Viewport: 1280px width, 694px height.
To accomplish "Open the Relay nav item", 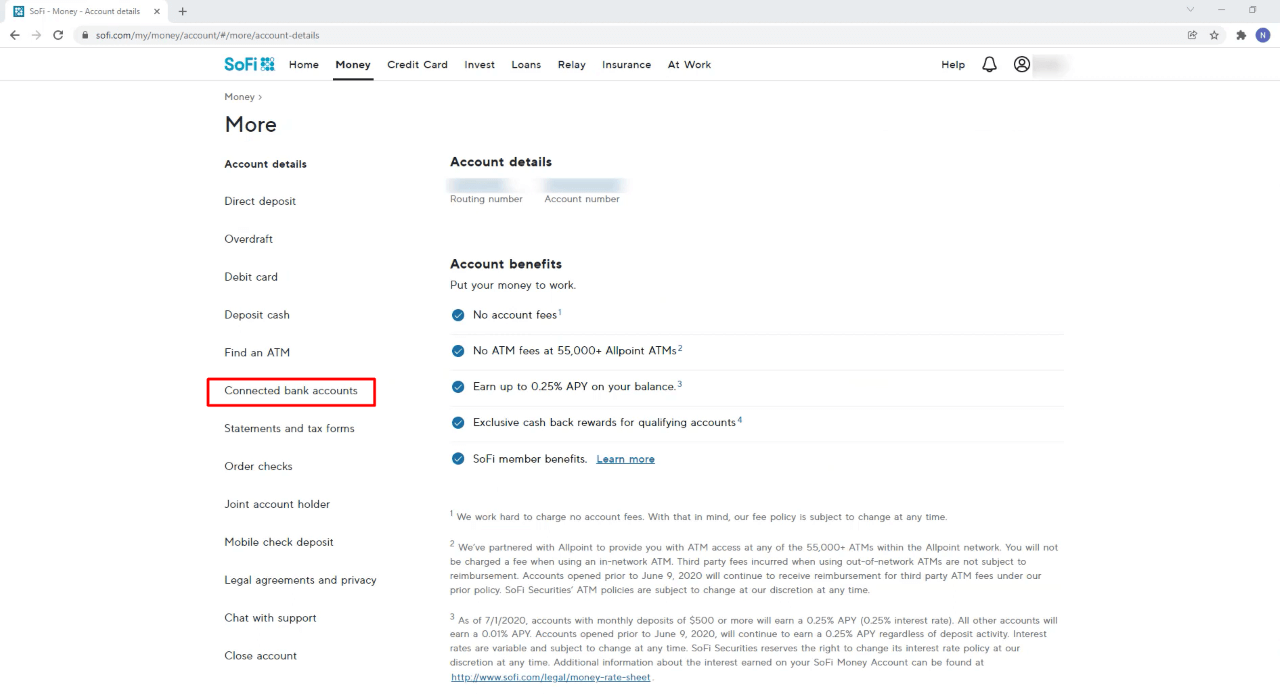I will [572, 64].
